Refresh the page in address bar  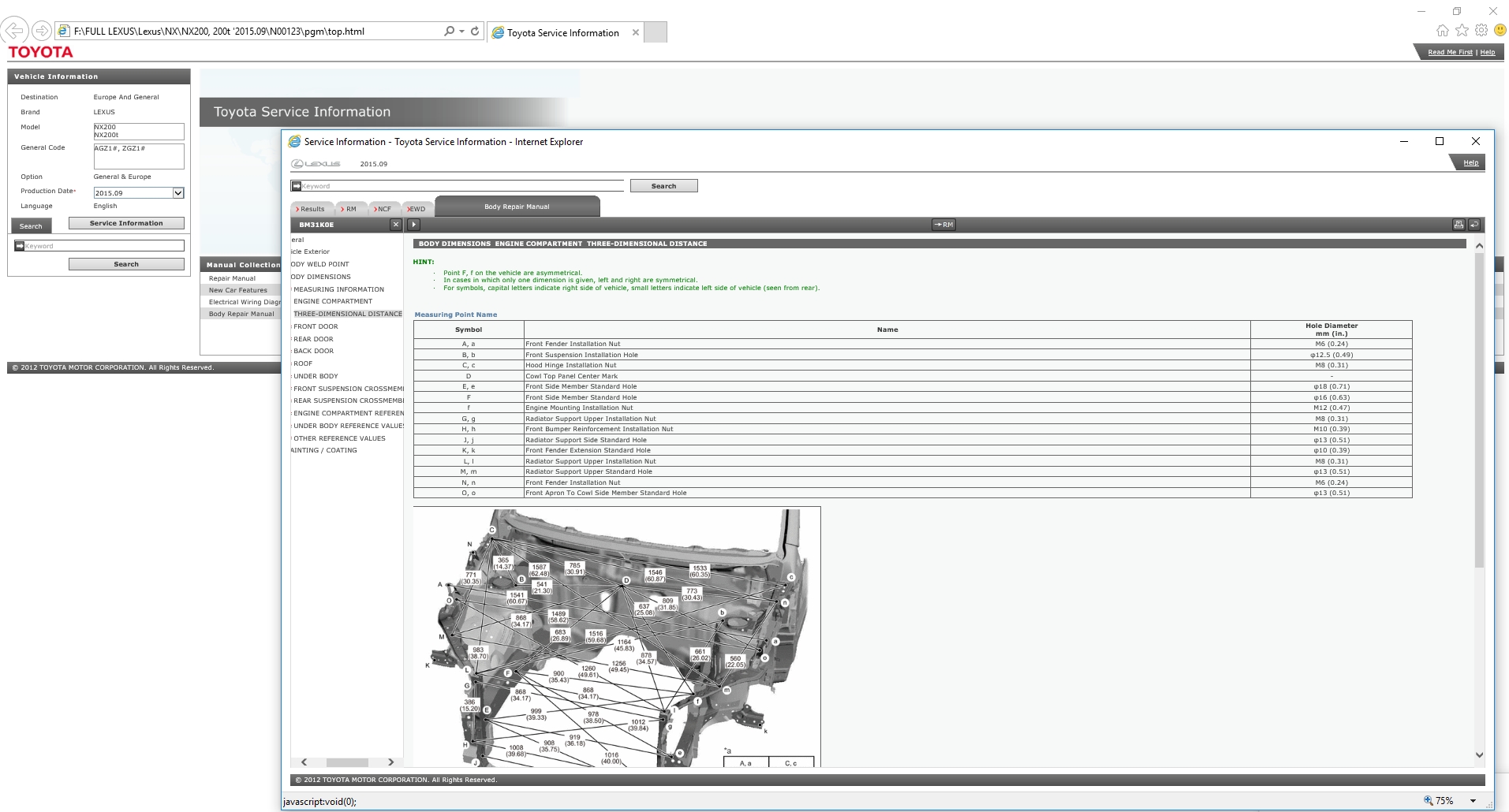(x=475, y=32)
